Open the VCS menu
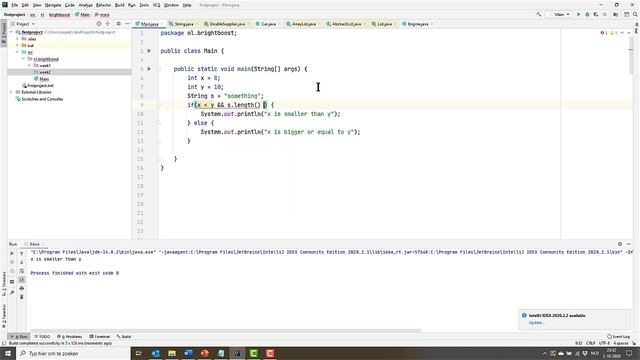This screenshot has width=640, height=360. (156, 5)
